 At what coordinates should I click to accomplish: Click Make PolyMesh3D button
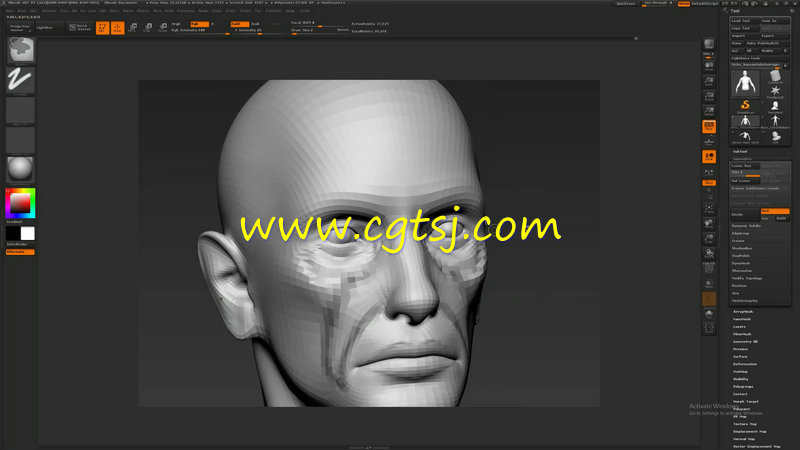pos(768,43)
